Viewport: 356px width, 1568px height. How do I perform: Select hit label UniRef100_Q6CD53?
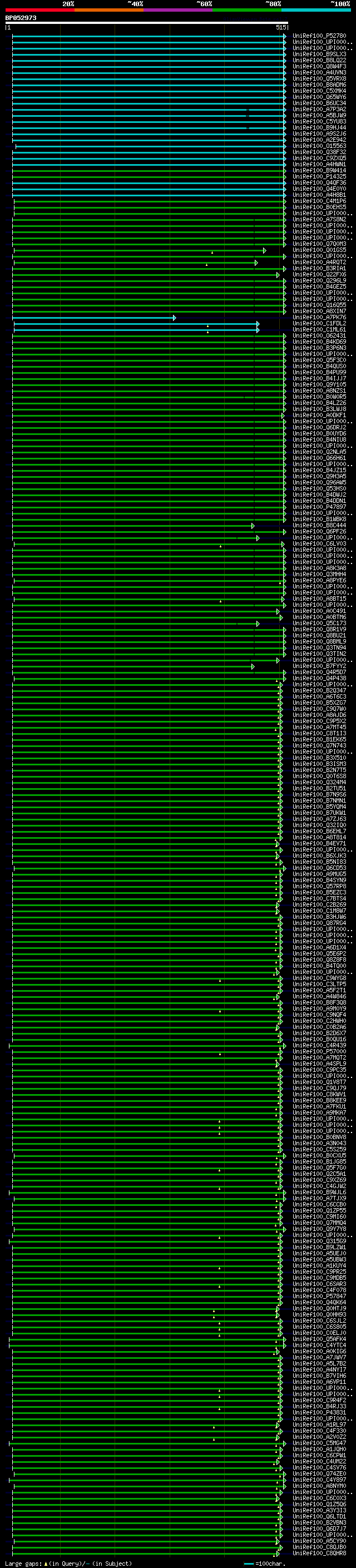point(319,868)
